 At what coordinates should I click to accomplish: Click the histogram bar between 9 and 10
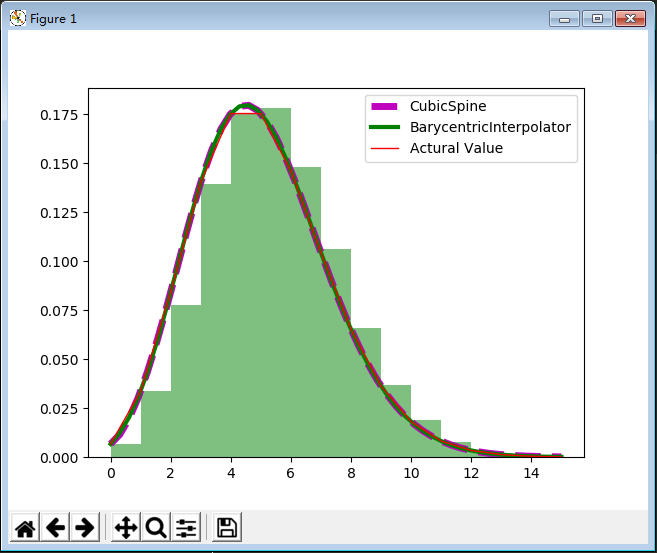pyautogui.click(x=396, y=421)
